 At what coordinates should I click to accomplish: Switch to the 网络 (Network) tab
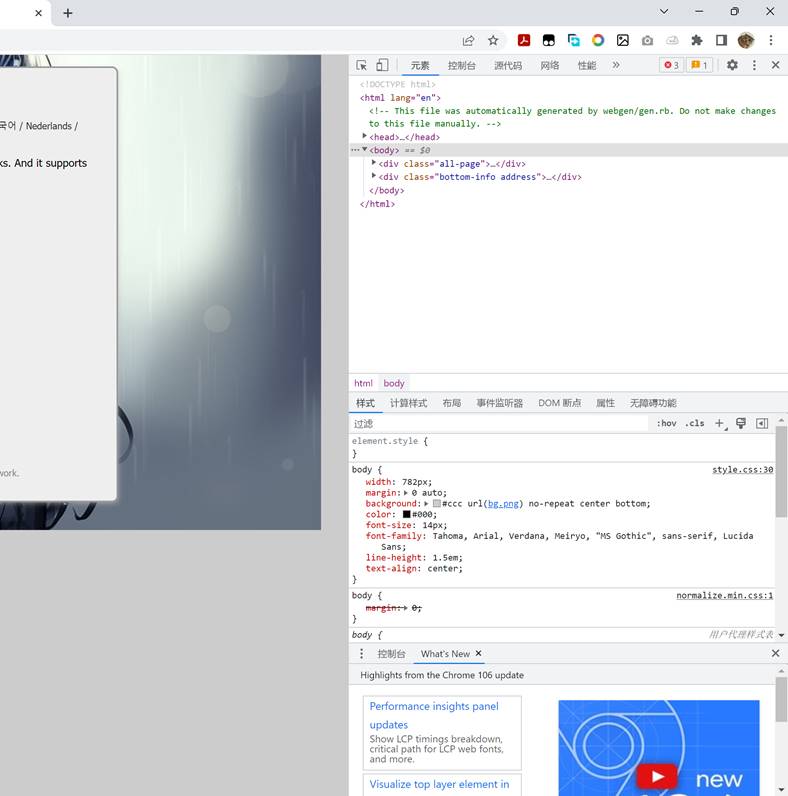tap(550, 66)
